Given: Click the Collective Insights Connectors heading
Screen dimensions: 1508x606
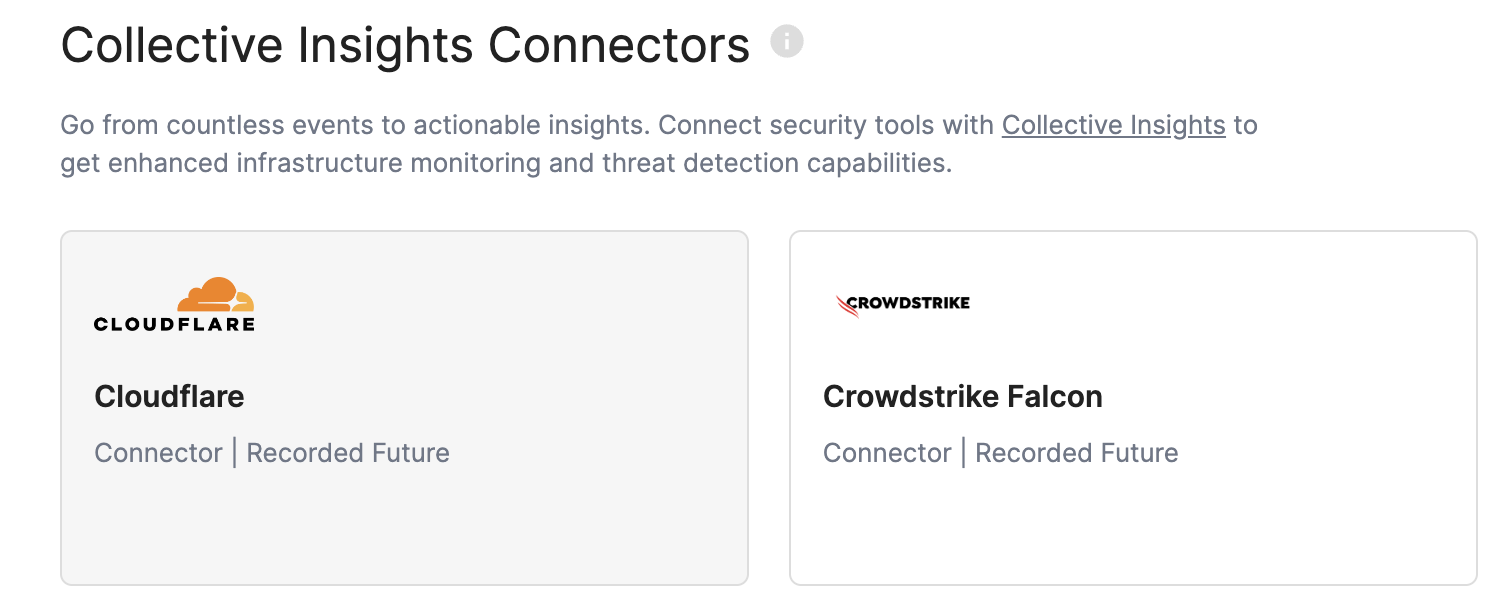Looking at the screenshot, I should (x=405, y=46).
